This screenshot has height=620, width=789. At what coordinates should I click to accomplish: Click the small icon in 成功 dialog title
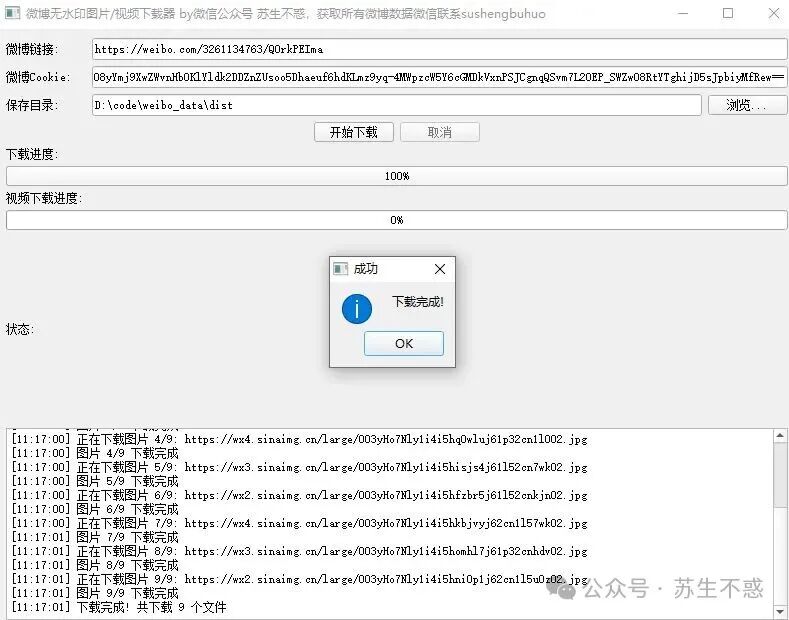click(341, 269)
